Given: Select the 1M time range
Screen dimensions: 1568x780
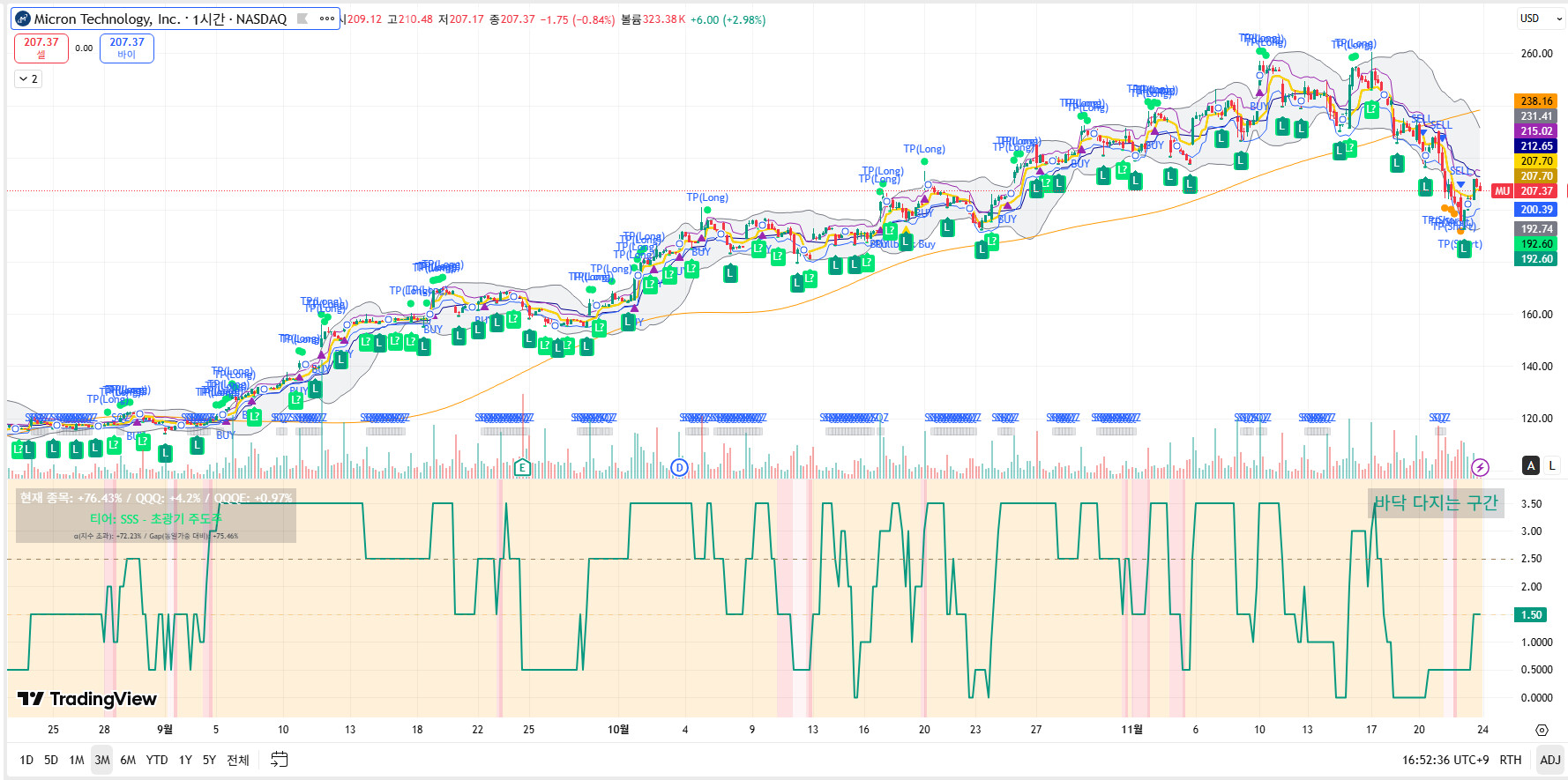Looking at the screenshot, I should click(77, 760).
